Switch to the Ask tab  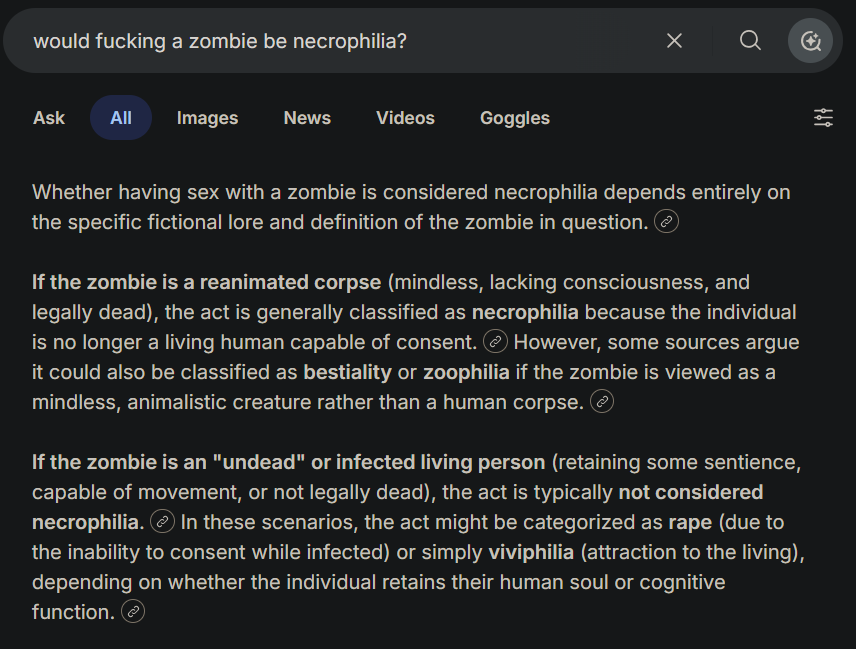pos(49,118)
